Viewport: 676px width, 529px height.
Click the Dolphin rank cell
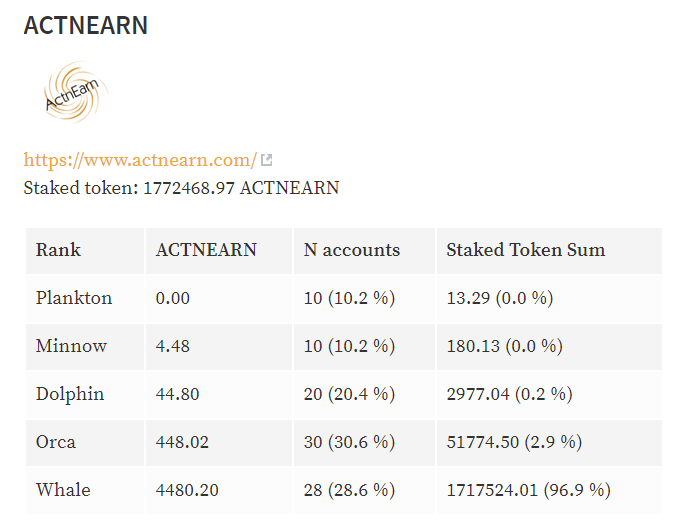(x=70, y=394)
